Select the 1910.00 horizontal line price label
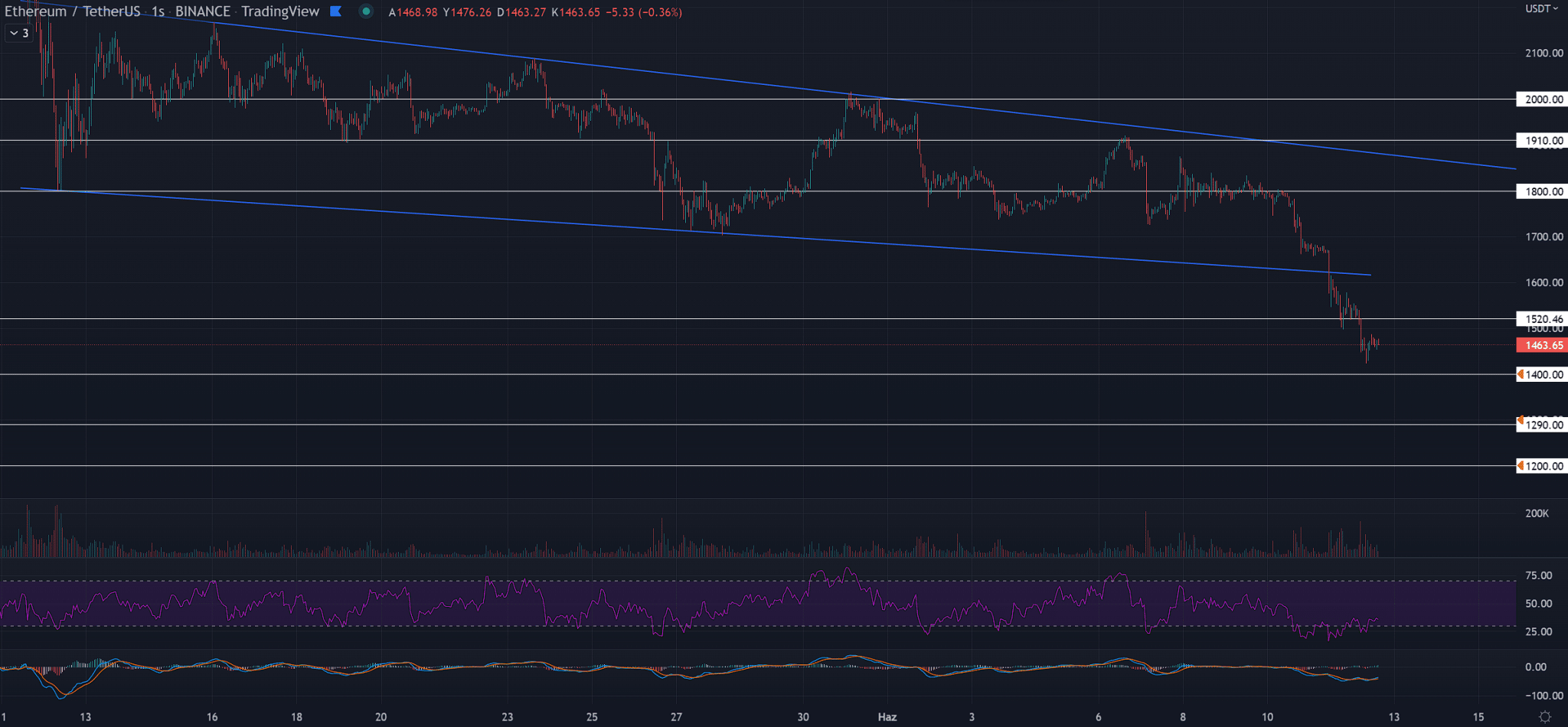Screen dimensions: 1568x727 point(1543,141)
